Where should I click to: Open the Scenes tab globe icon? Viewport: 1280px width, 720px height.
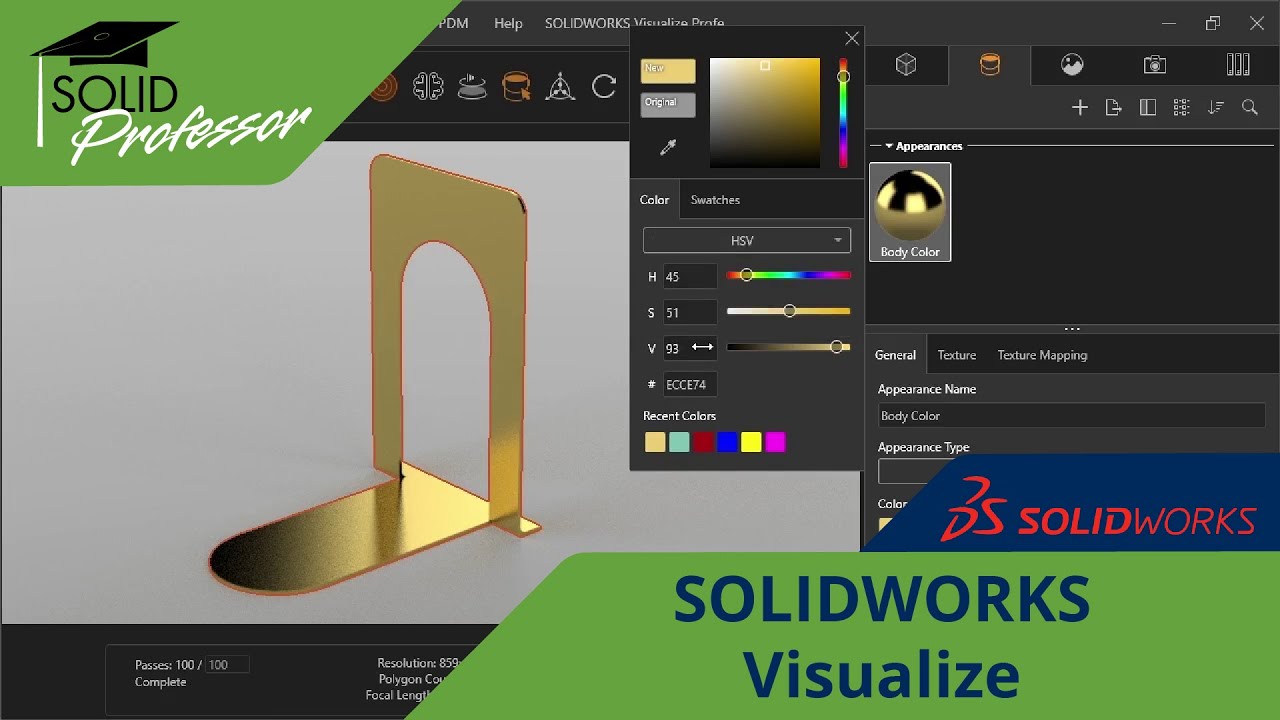click(1072, 65)
